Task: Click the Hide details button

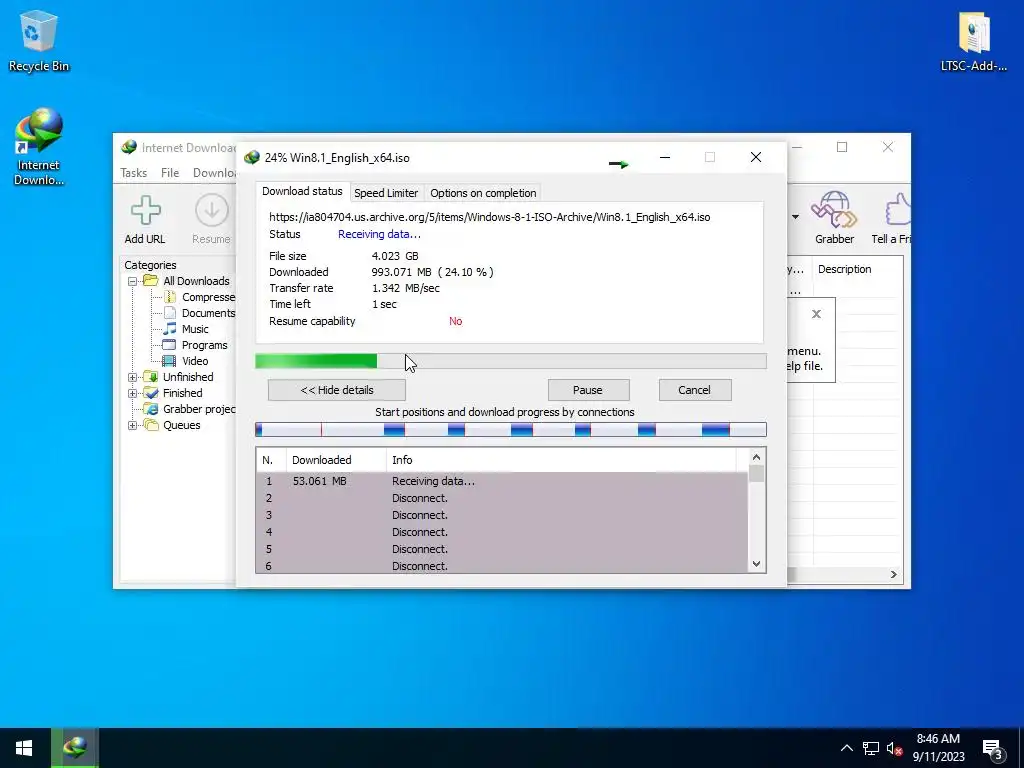Action: 337,390
